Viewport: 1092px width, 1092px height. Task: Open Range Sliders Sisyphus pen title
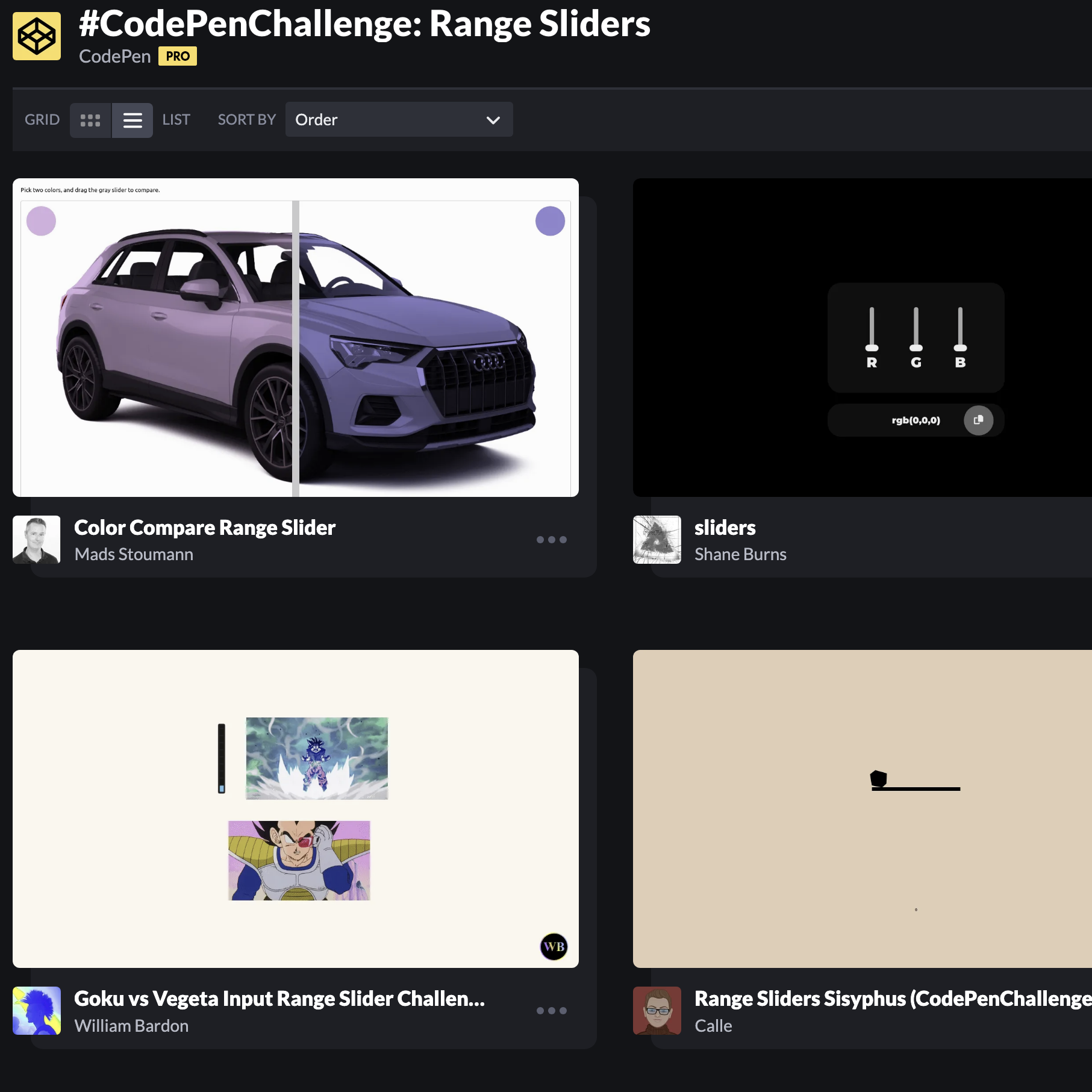pyautogui.click(x=893, y=999)
